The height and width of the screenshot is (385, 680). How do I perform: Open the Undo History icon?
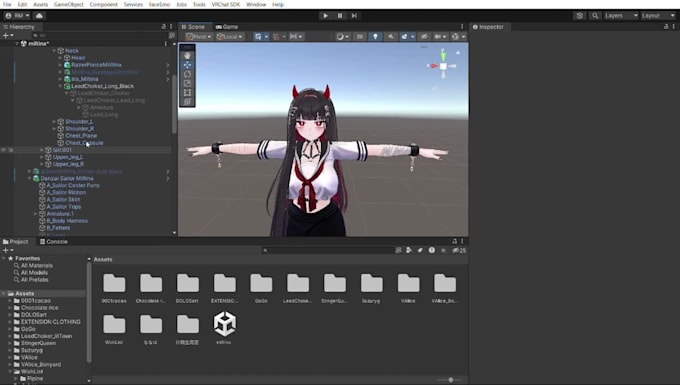pyautogui.click(x=580, y=16)
